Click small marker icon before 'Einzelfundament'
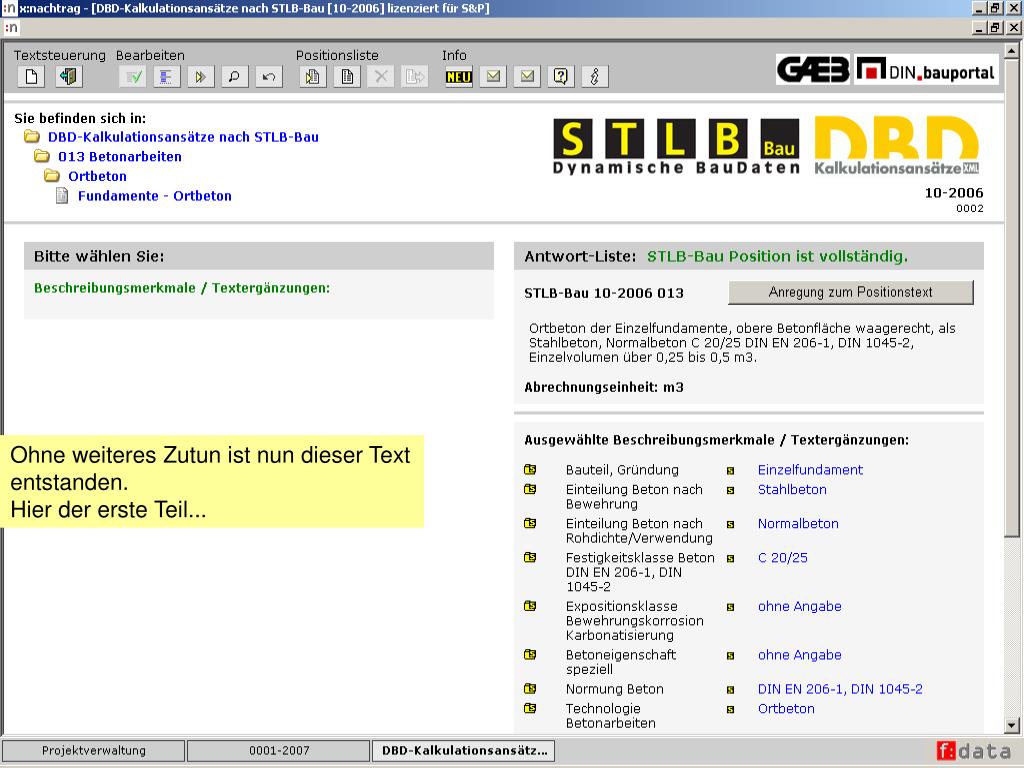 point(731,471)
